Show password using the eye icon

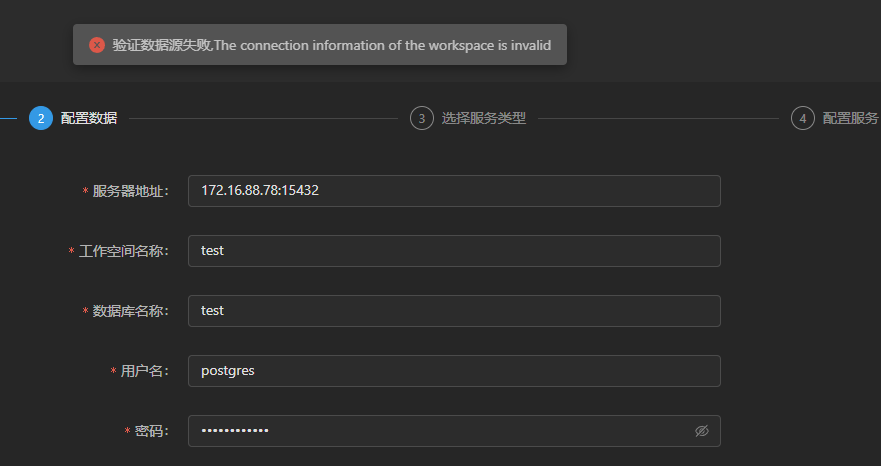701,431
